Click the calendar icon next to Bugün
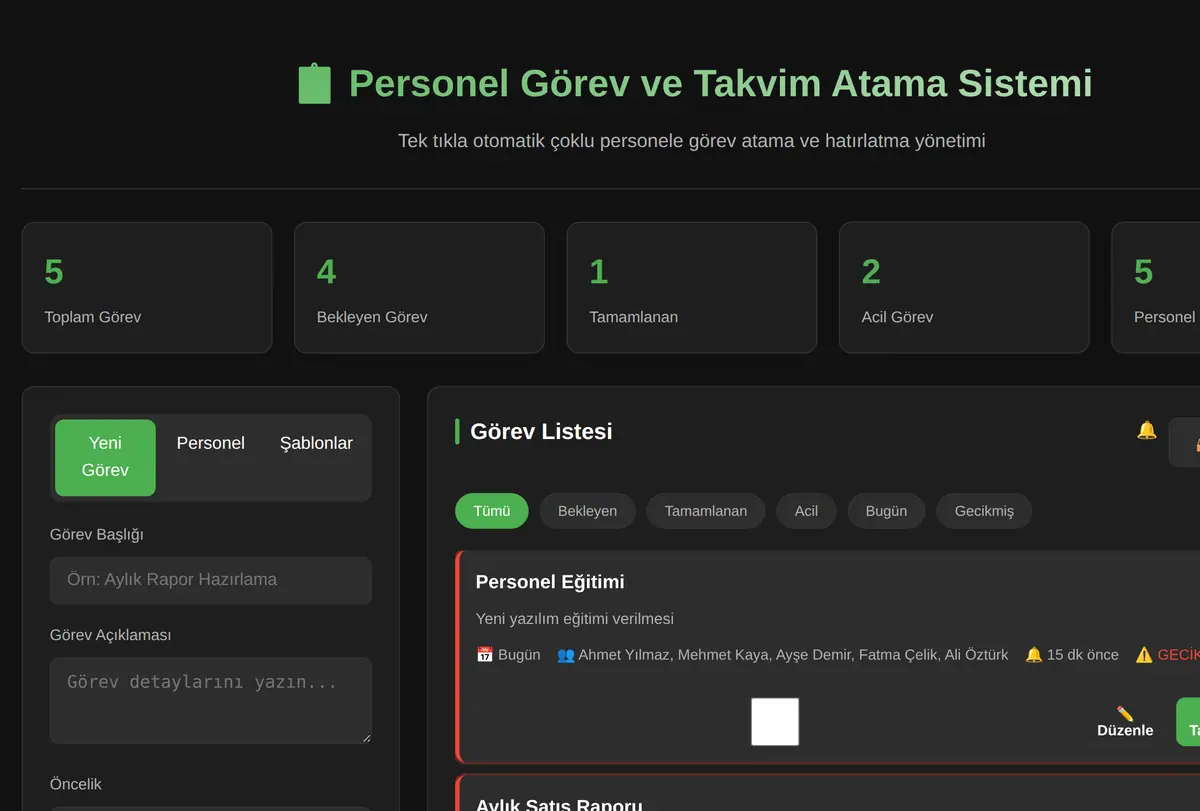Screen dimensions: 1200x811 [x=484, y=655]
